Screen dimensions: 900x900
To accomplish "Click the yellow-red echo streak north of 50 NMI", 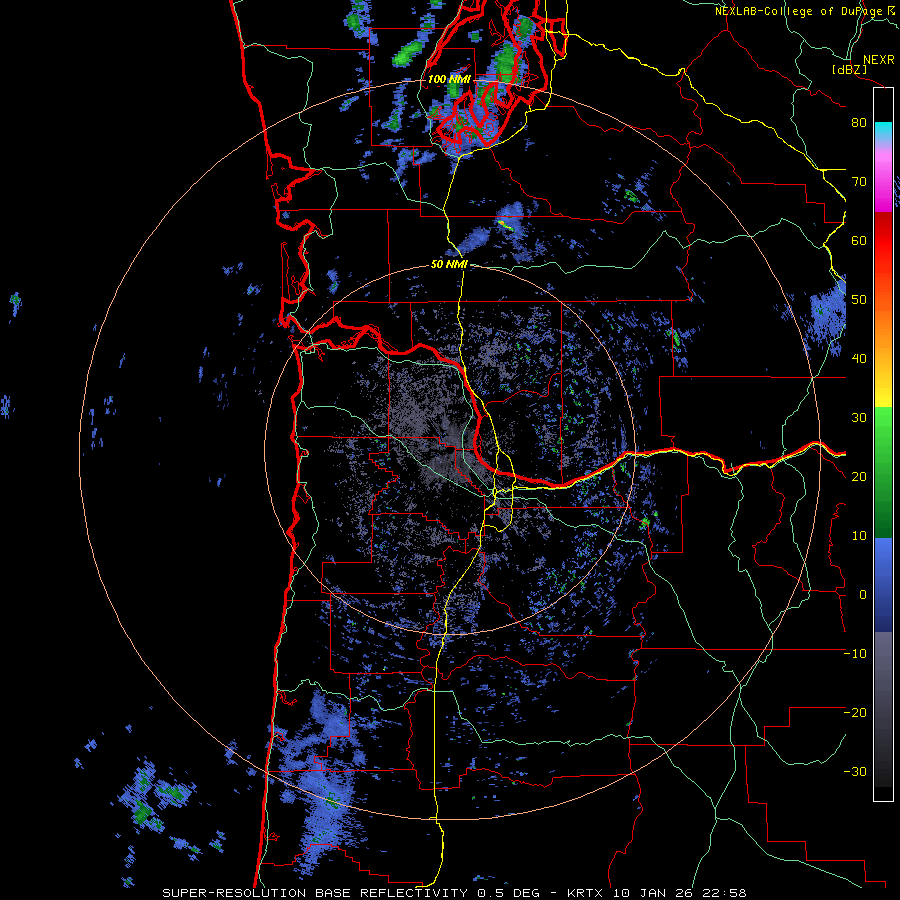I will (505, 224).
